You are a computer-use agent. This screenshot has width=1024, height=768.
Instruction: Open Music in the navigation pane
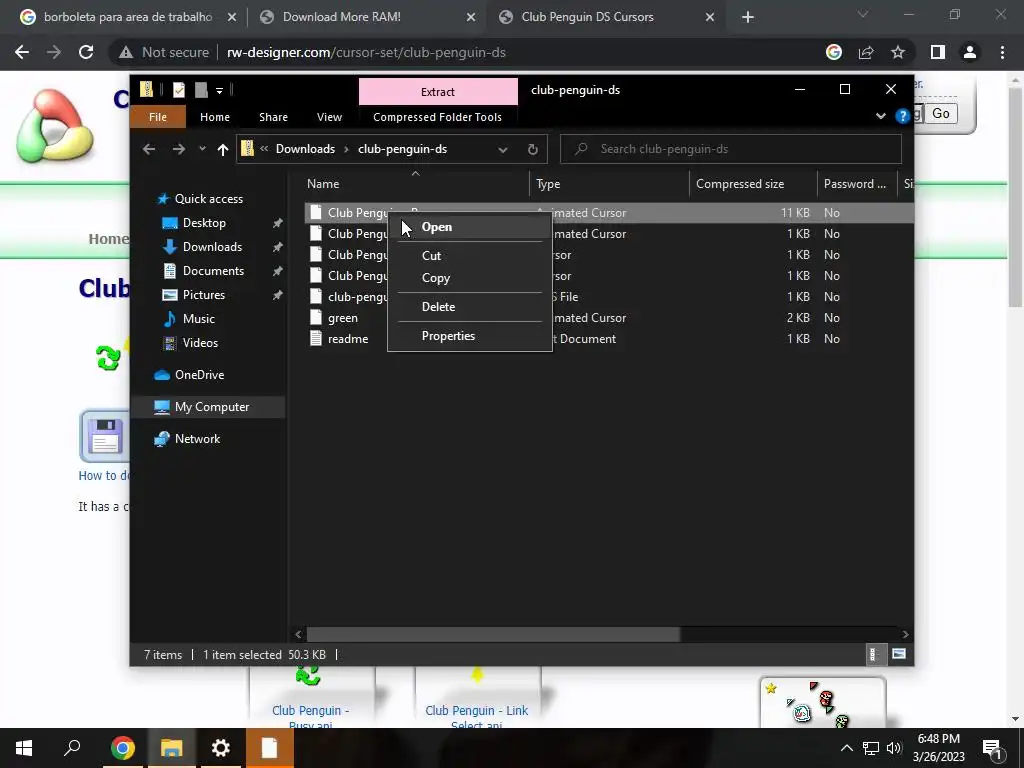click(x=199, y=319)
